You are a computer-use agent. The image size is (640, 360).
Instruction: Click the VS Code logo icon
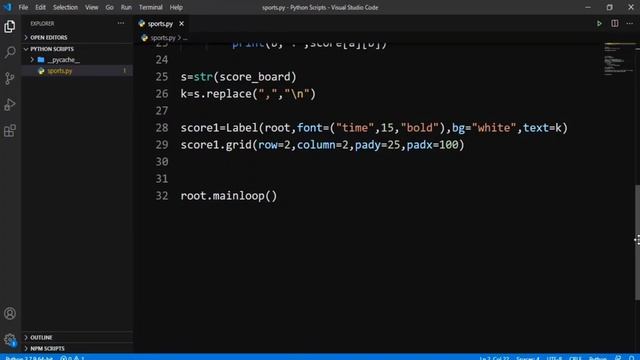coord(8,7)
